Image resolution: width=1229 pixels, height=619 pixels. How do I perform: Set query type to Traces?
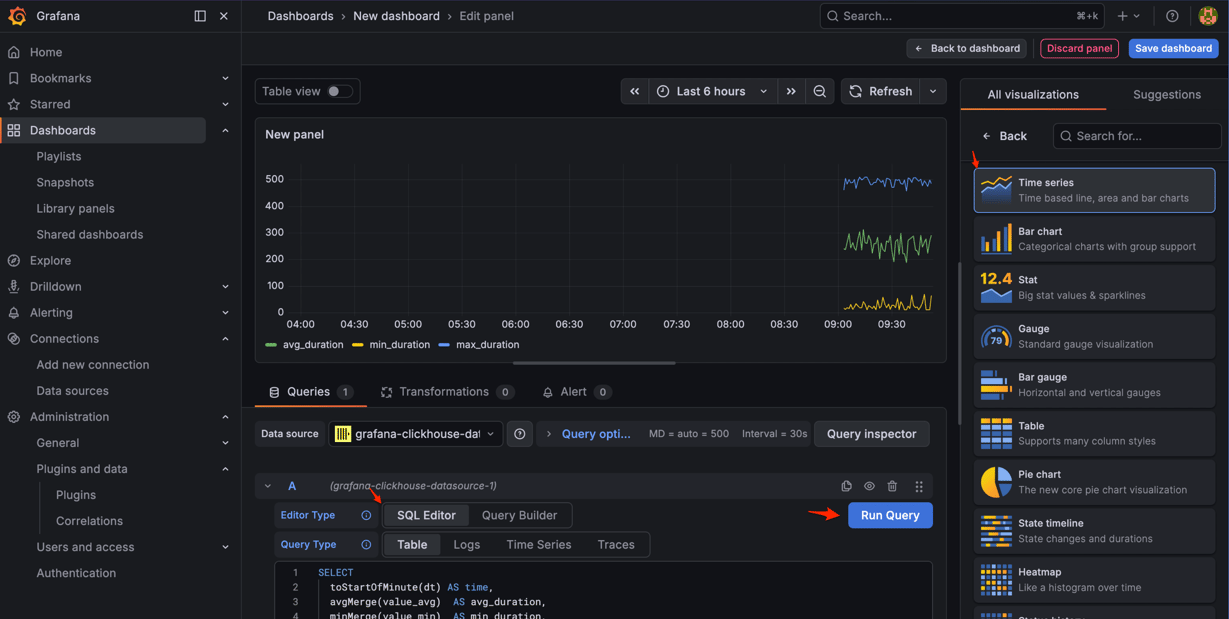616,544
